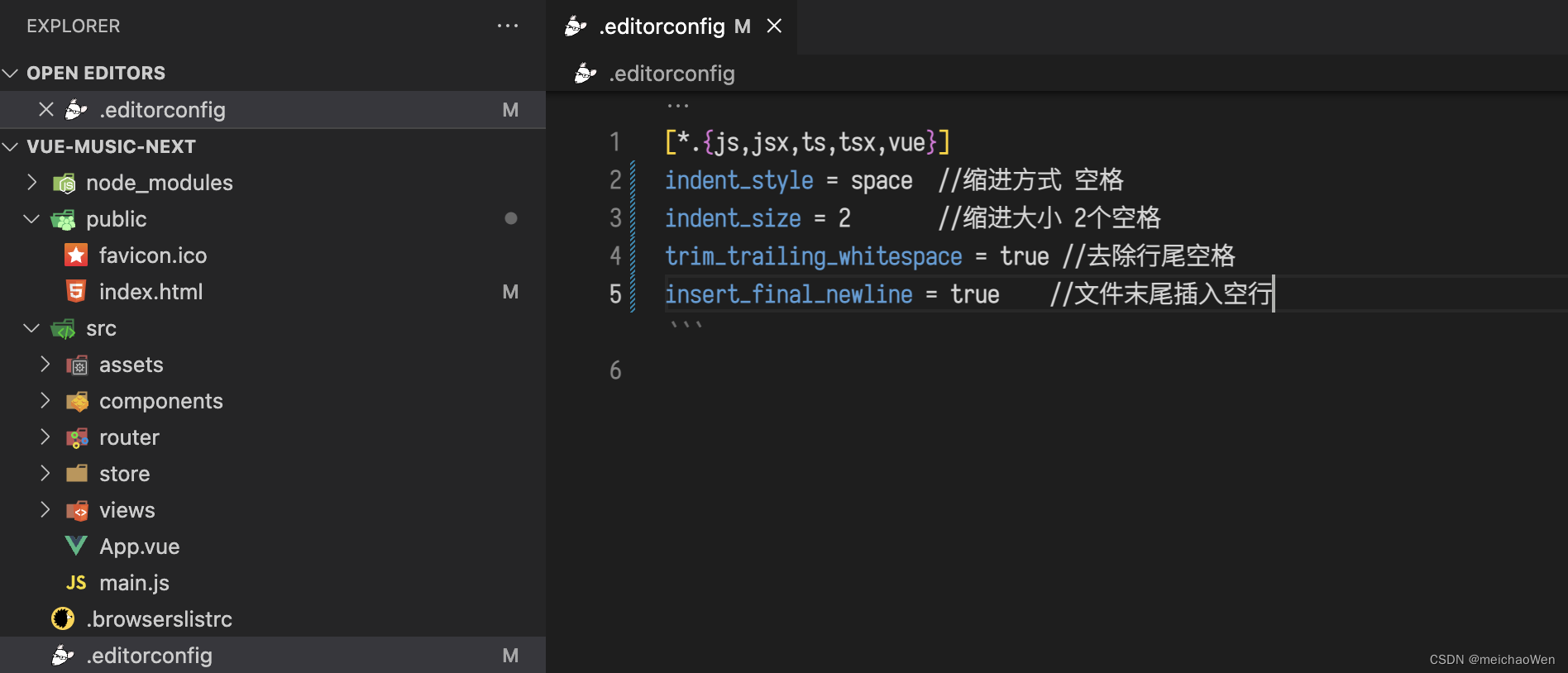Click the assets folder icon
The image size is (1568, 673).
click(77, 365)
